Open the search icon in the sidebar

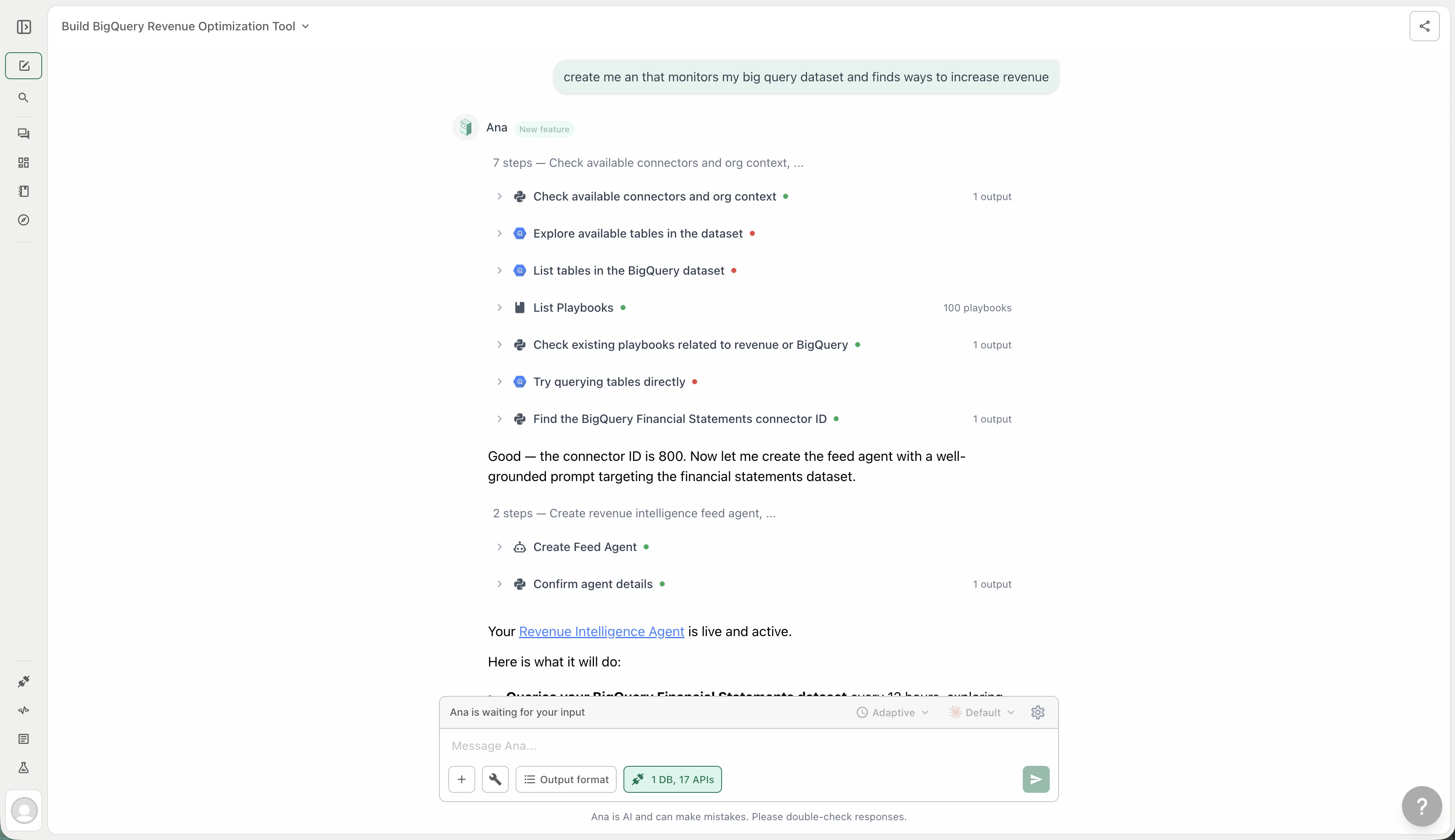[23, 97]
